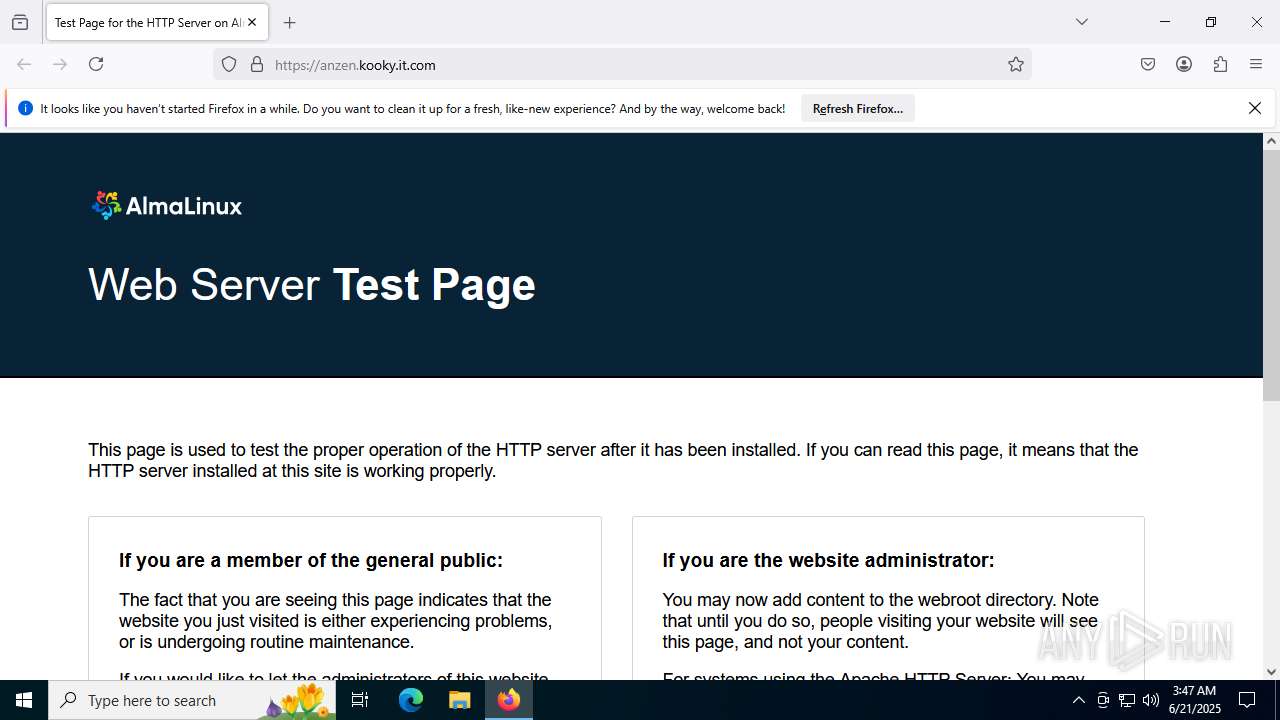Click the taskbar search box
Screen dimensions: 1280x720
pos(192,700)
